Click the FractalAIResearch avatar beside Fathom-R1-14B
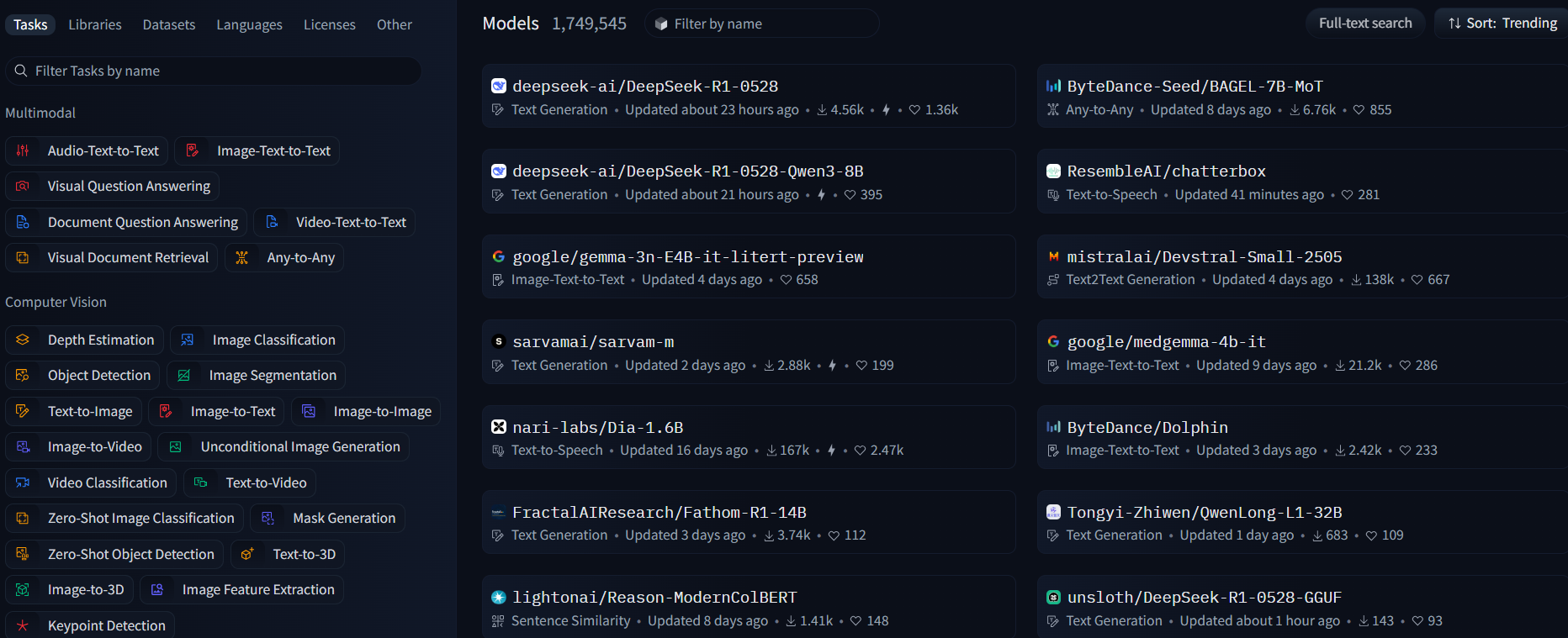Image resolution: width=1568 pixels, height=638 pixels. coord(499,512)
